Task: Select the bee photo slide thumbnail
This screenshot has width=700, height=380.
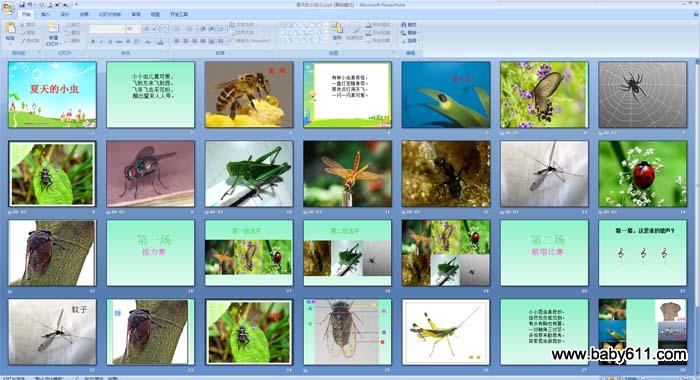Action: tap(249, 95)
